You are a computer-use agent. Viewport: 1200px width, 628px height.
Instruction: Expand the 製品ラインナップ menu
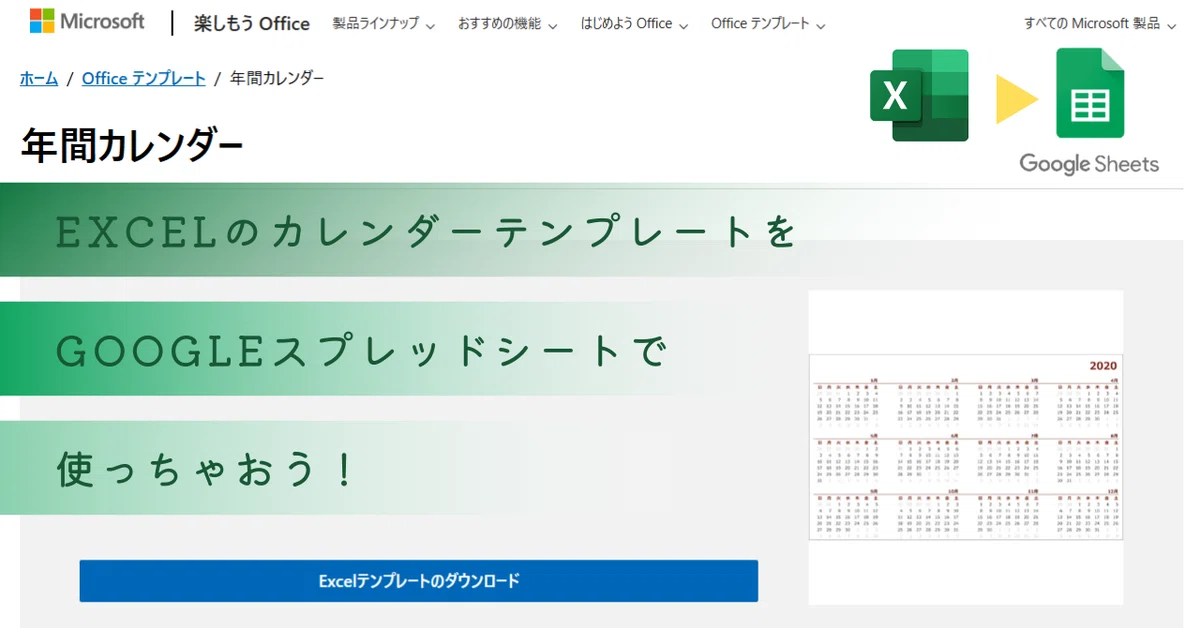[384, 24]
